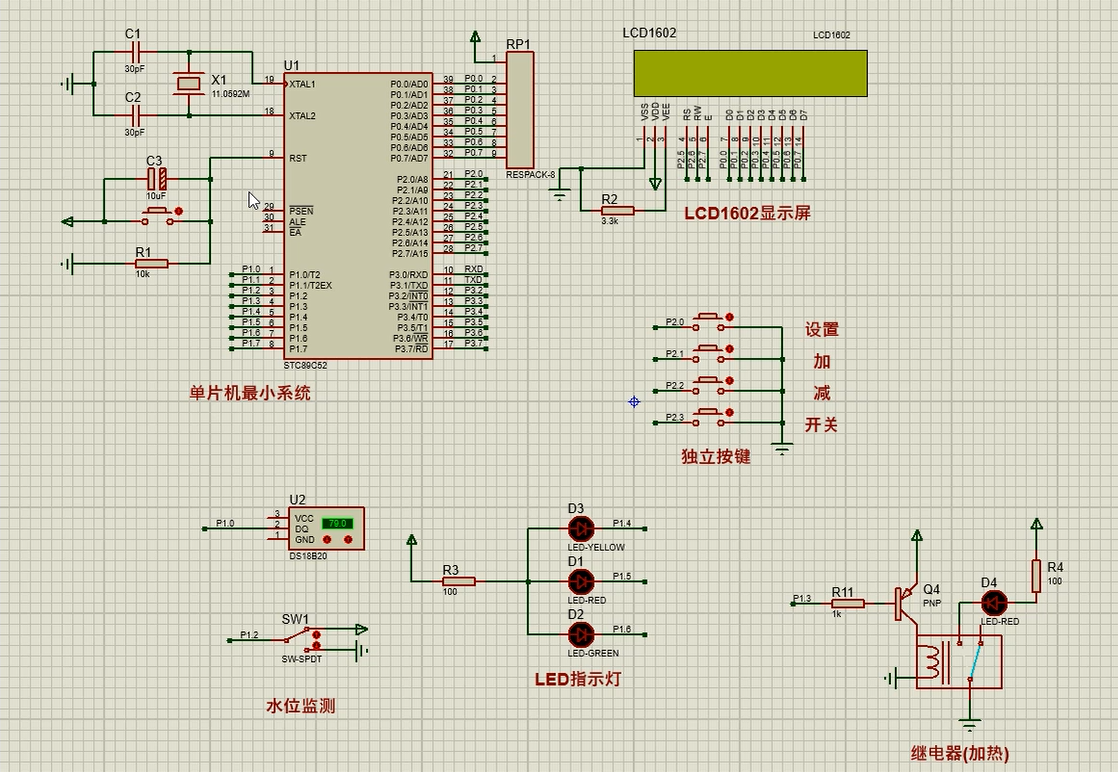The width and height of the screenshot is (1118, 772).
Task: Click the blue origin crosshair marker
Action: pos(634,402)
